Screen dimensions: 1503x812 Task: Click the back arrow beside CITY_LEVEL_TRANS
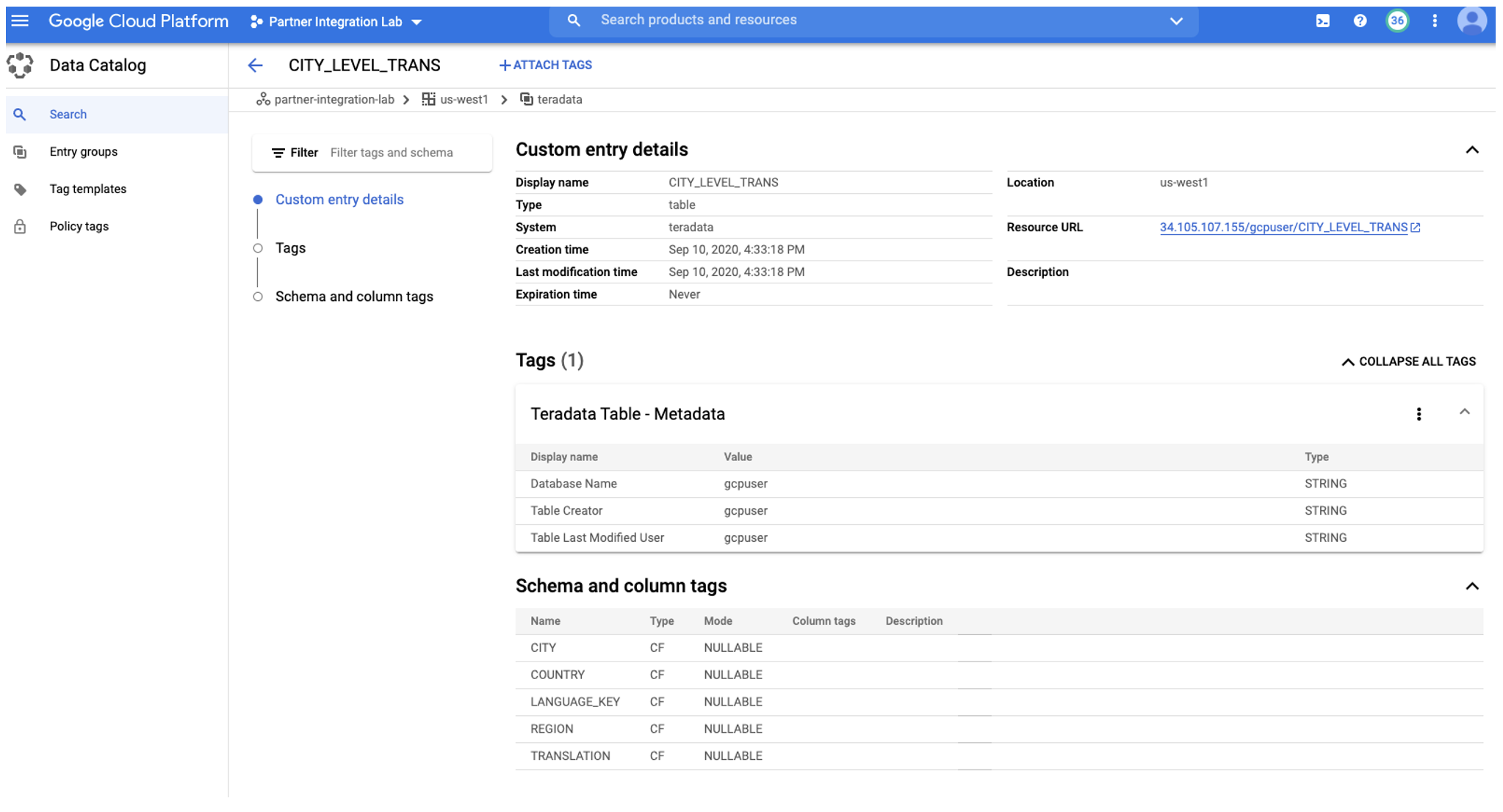pyautogui.click(x=255, y=65)
